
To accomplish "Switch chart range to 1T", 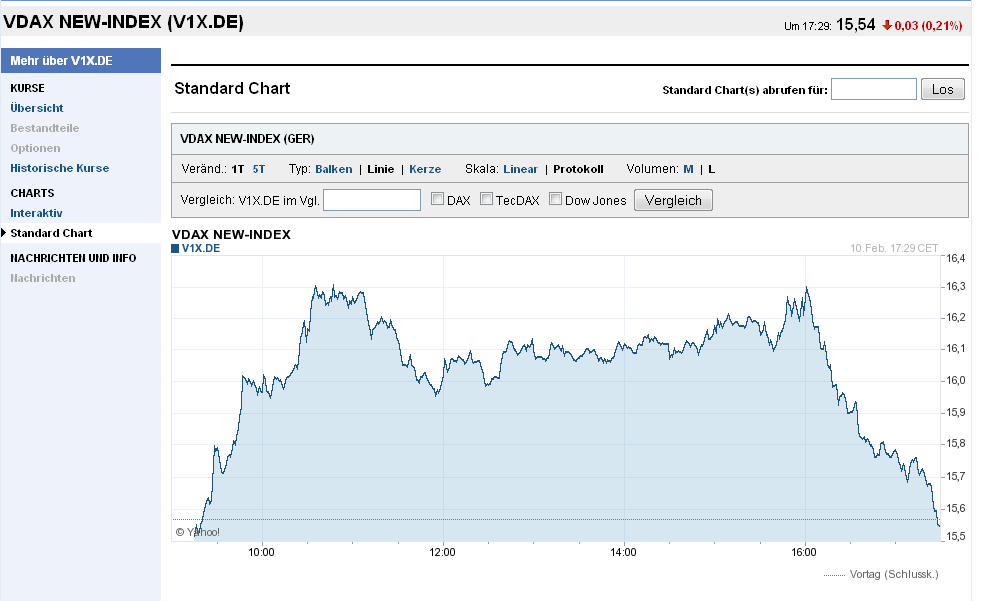I will tap(238, 169).
